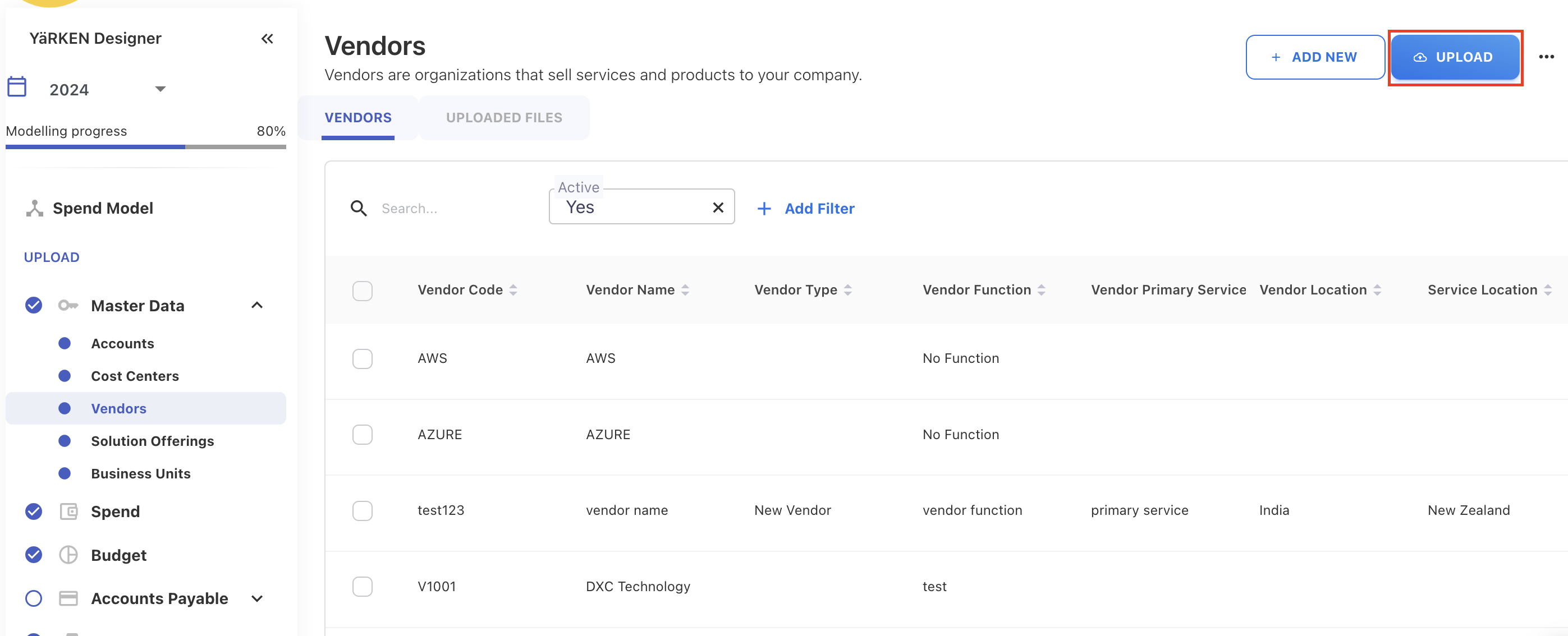Switch to the Uploaded Files tab
Image resolution: width=1568 pixels, height=636 pixels.
pyautogui.click(x=503, y=117)
